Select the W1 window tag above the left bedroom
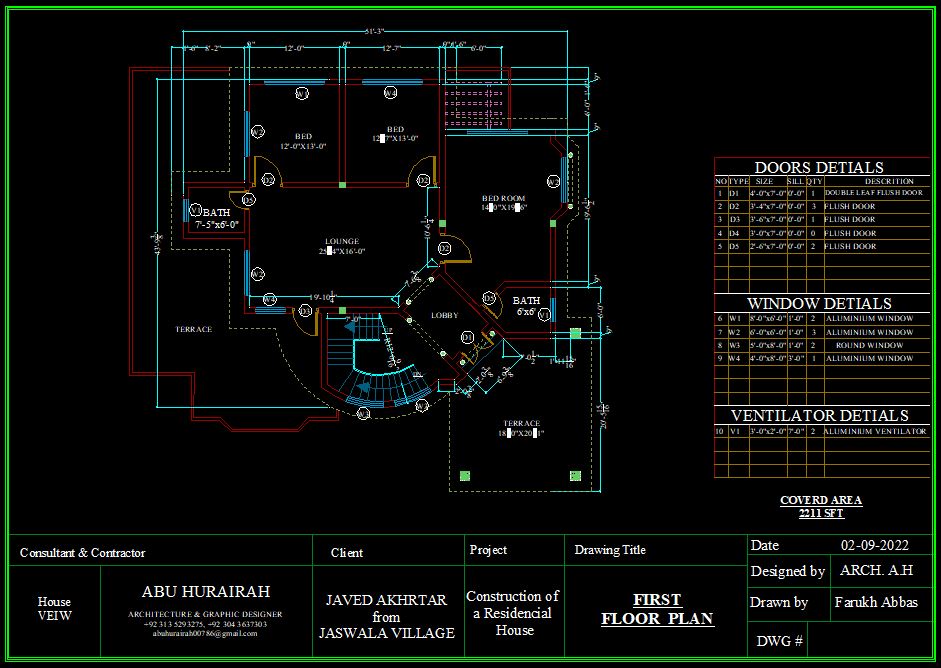941x668 pixels. tap(302, 94)
